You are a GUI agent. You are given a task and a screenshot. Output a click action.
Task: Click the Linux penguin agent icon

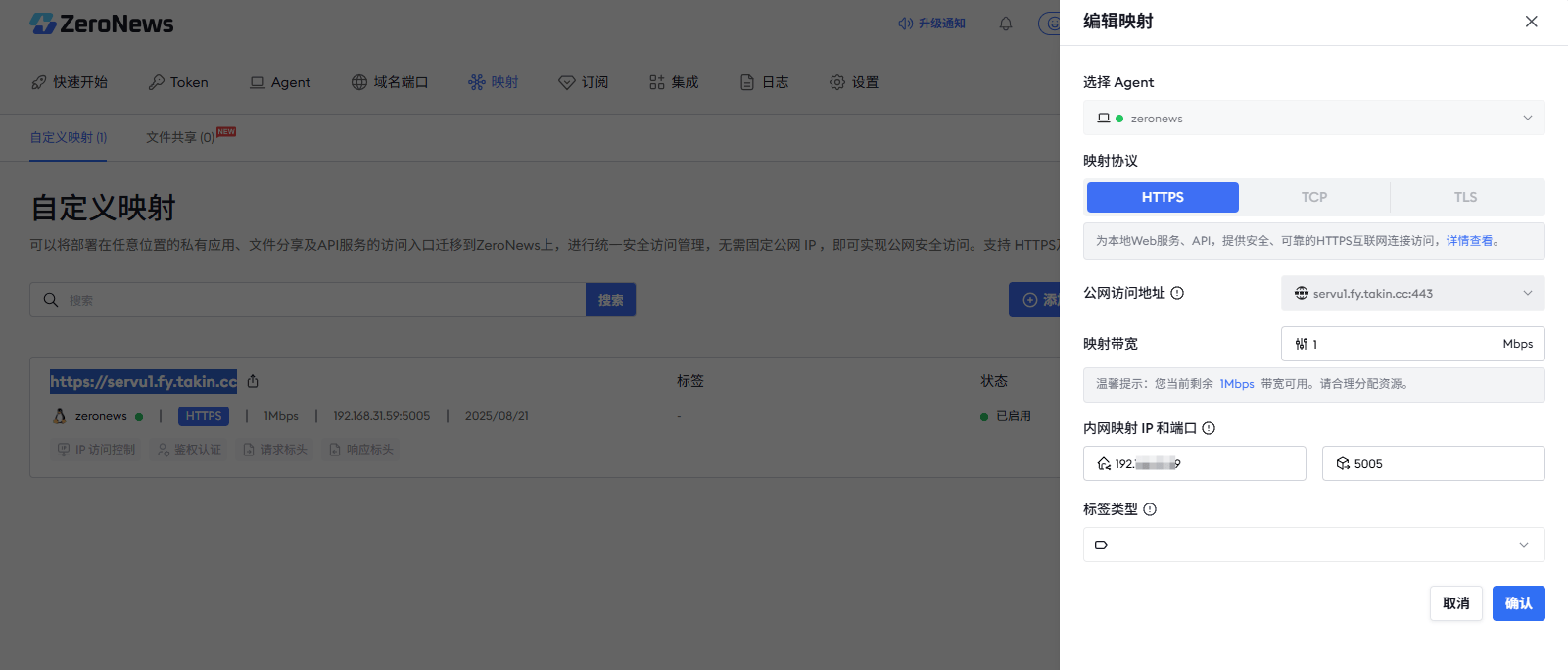(60, 416)
